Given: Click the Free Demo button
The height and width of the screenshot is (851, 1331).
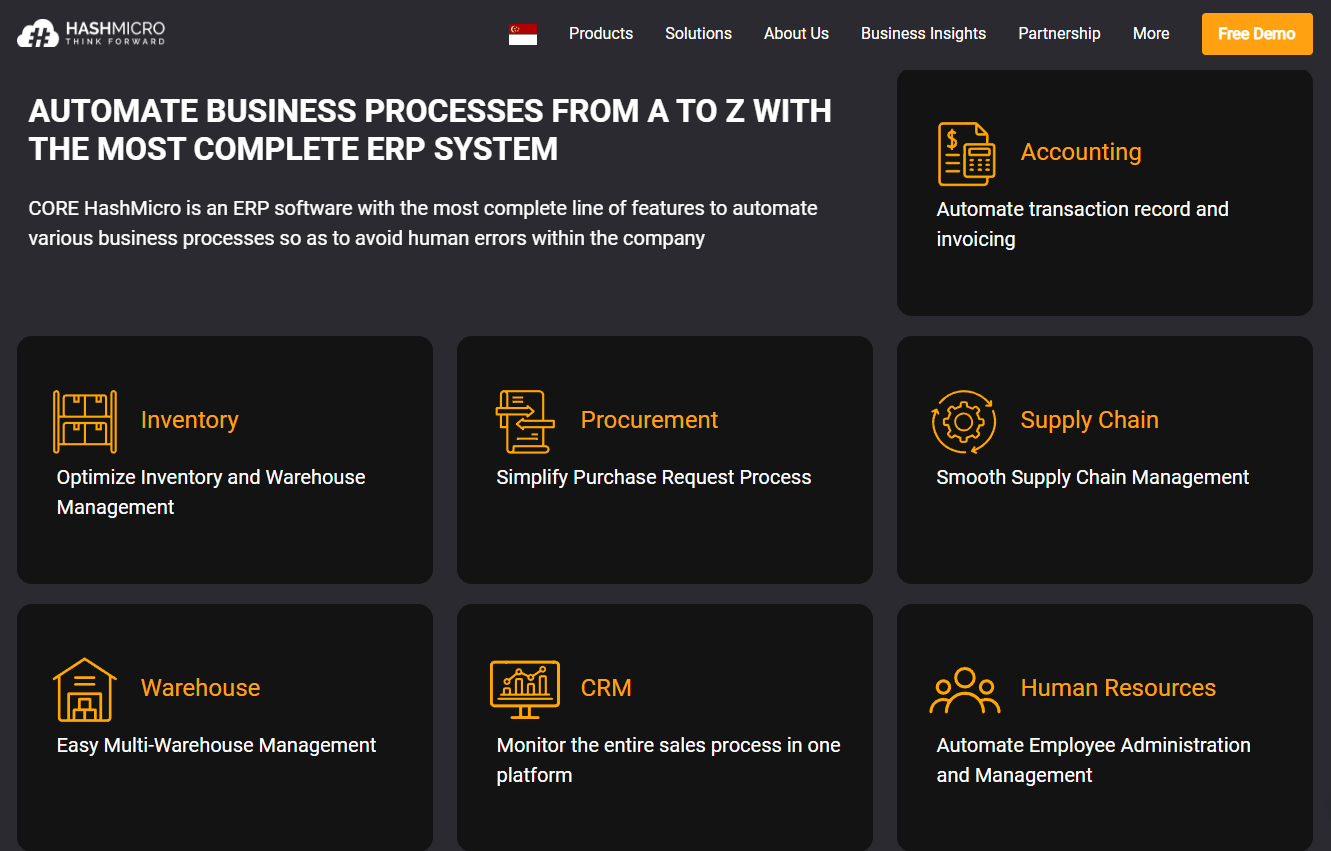Looking at the screenshot, I should pyautogui.click(x=1257, y=34).
